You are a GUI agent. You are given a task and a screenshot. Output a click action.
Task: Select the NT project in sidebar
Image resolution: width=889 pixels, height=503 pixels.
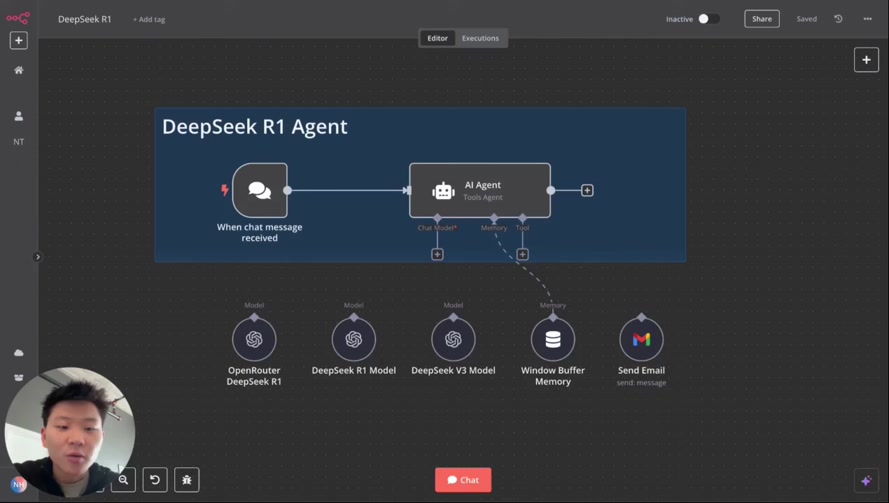[x=19, y=142]
